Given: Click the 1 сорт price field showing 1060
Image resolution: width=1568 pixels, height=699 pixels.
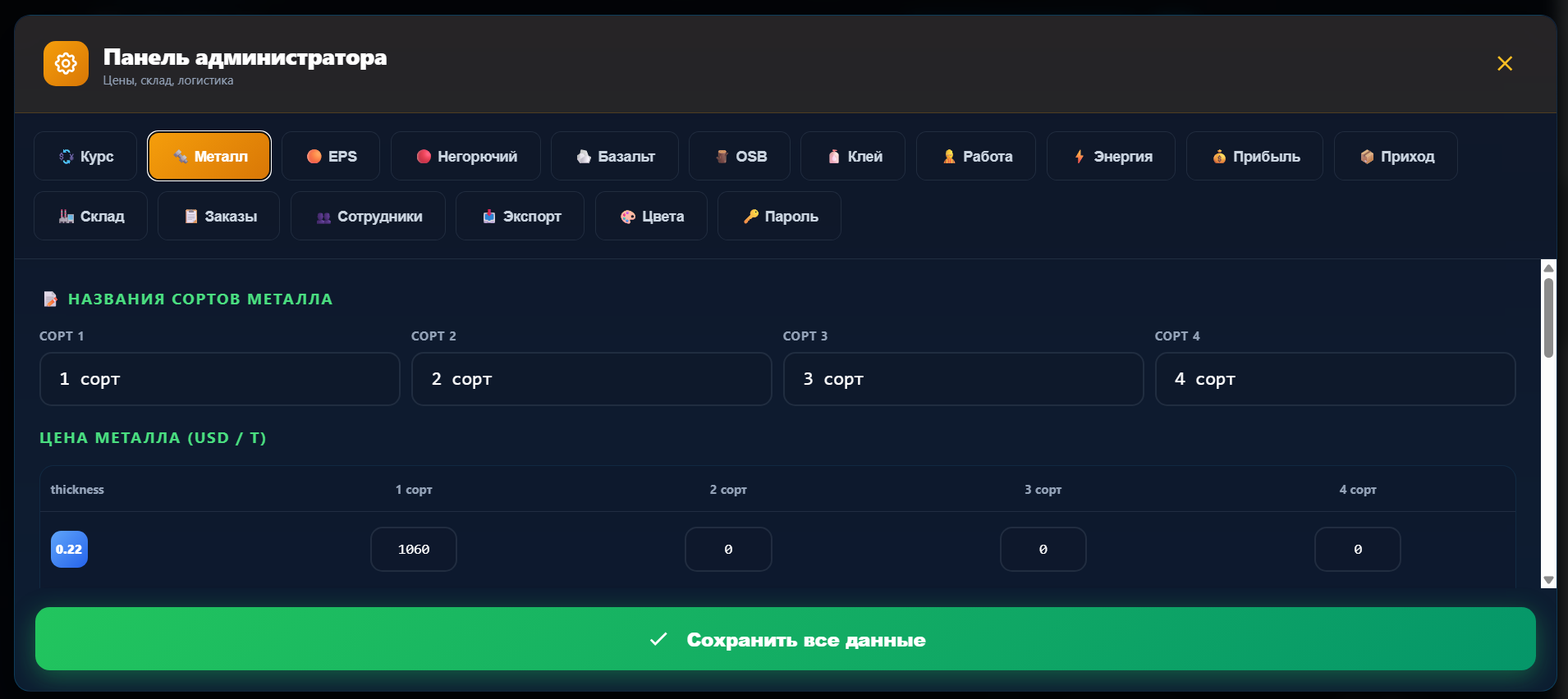Looking at the screenshot, I should point(414,549).
